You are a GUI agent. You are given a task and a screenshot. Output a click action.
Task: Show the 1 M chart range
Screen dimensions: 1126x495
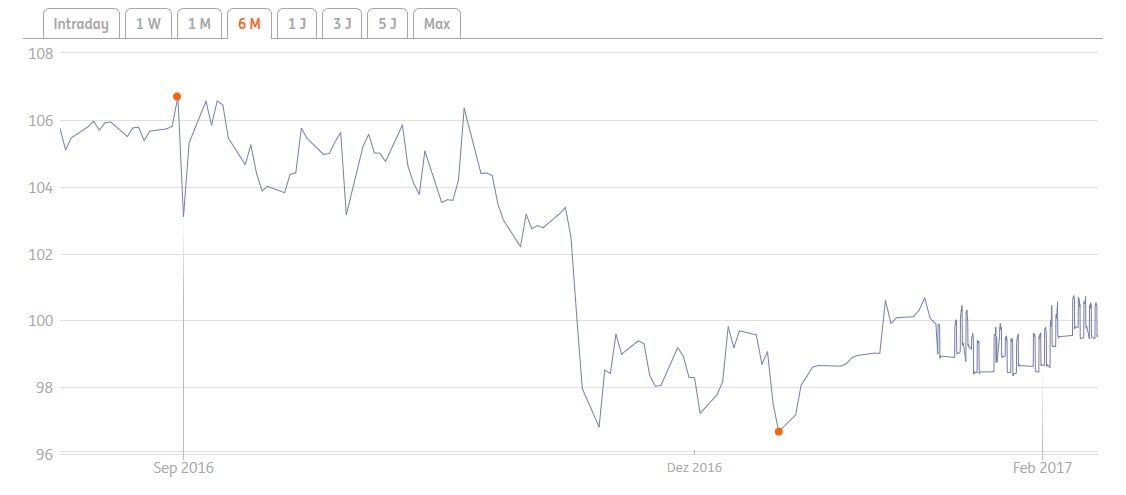(x=199, y=24)
